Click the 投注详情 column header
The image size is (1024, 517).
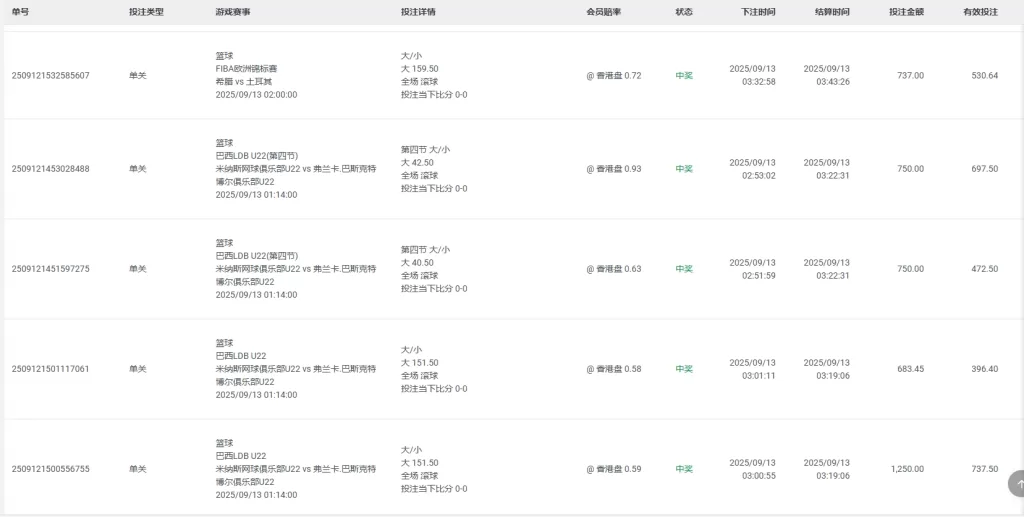[418, 12]
